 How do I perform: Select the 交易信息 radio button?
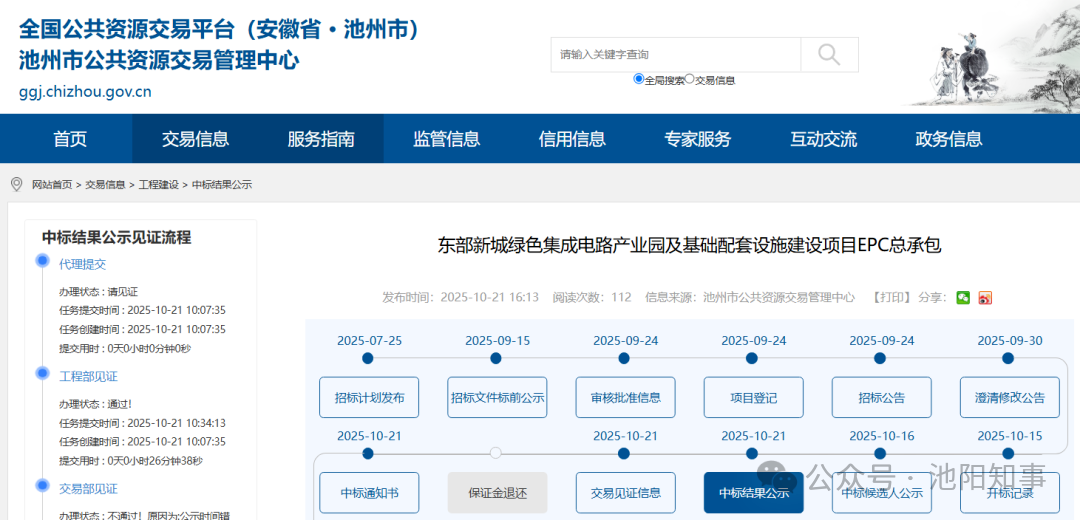tap(690, 79)
